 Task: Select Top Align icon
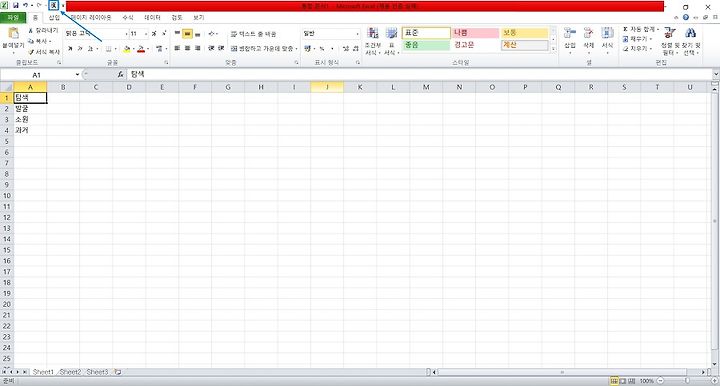[177, 34]
